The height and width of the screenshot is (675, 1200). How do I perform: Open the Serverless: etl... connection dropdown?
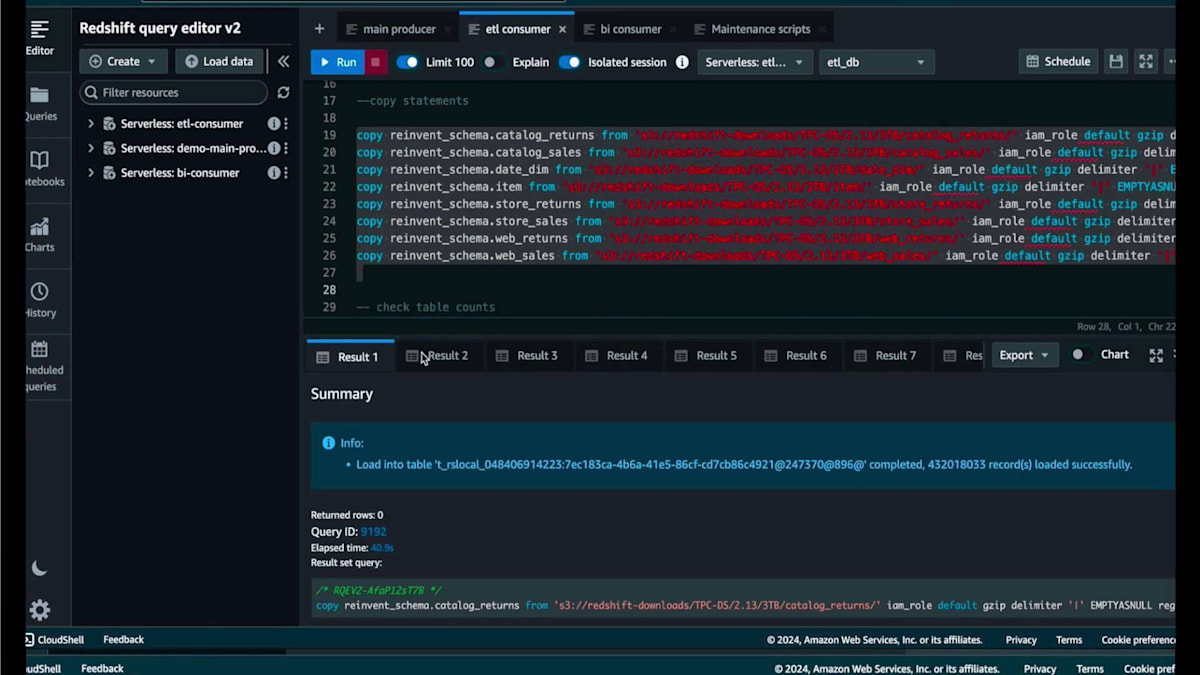coord(756,62)
